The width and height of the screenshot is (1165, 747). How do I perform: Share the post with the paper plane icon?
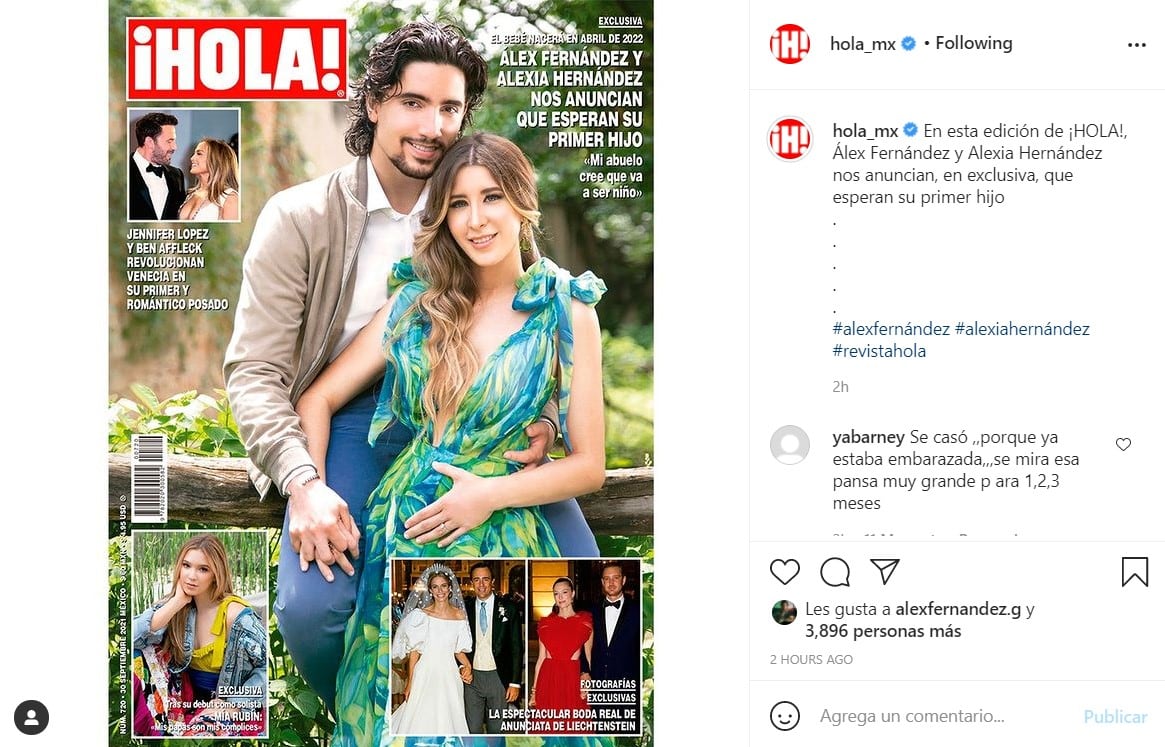tap(885, 571)
